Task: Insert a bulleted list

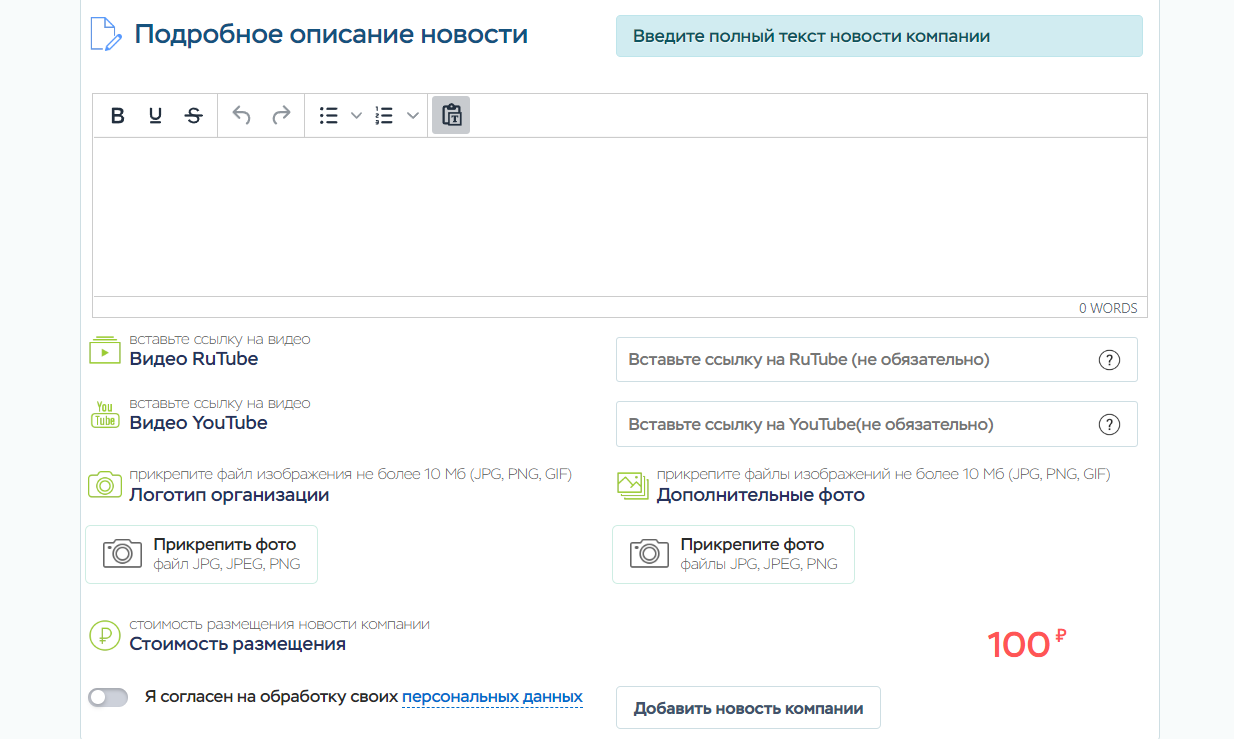Action: click(x=328, y=116)
